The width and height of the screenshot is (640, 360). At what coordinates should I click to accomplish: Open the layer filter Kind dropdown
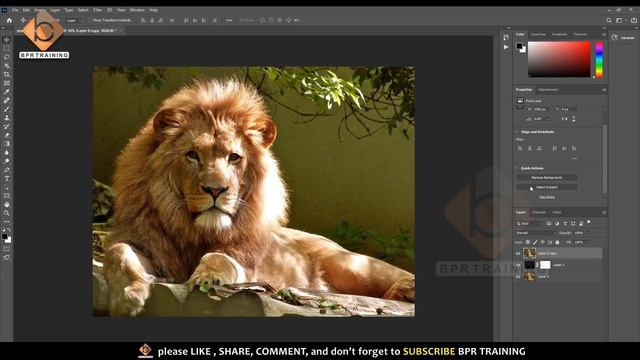click(x=529, y=224)
